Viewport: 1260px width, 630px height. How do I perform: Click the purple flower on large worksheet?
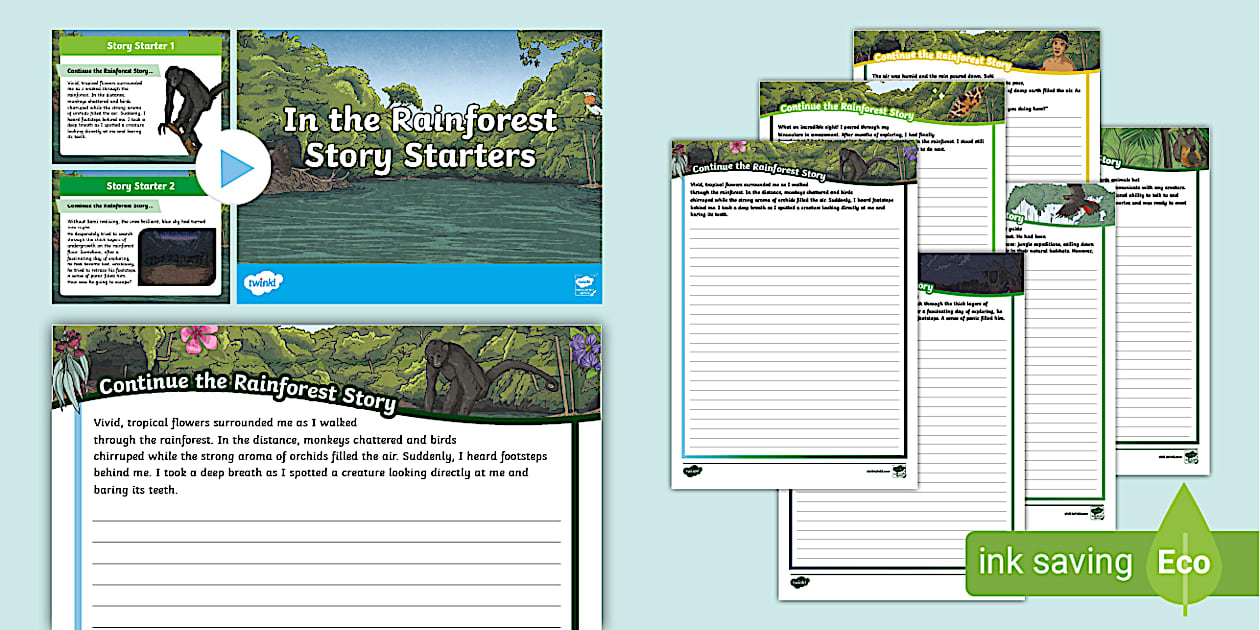583,350
